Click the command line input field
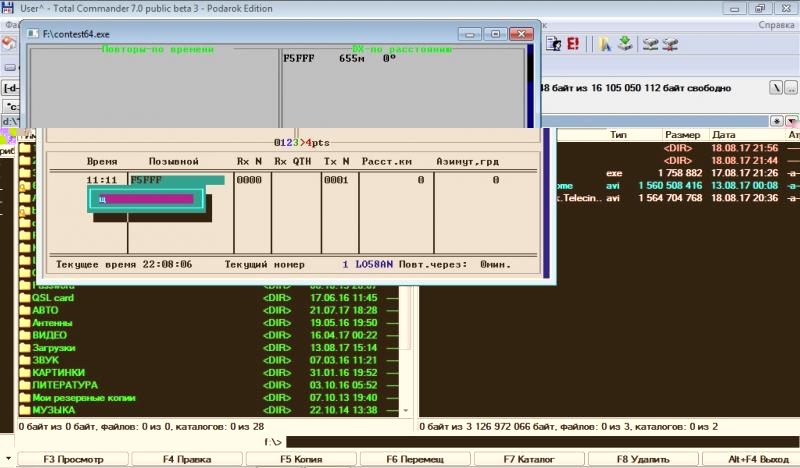800x468 pixels. point(540,441)
